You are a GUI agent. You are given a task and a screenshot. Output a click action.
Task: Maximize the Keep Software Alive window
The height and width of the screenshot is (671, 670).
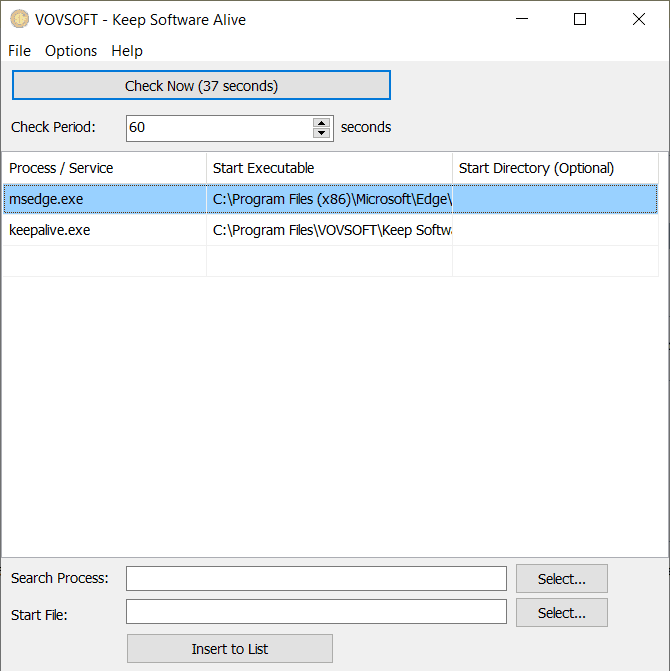pyautogui.click(x=580, y=19)
